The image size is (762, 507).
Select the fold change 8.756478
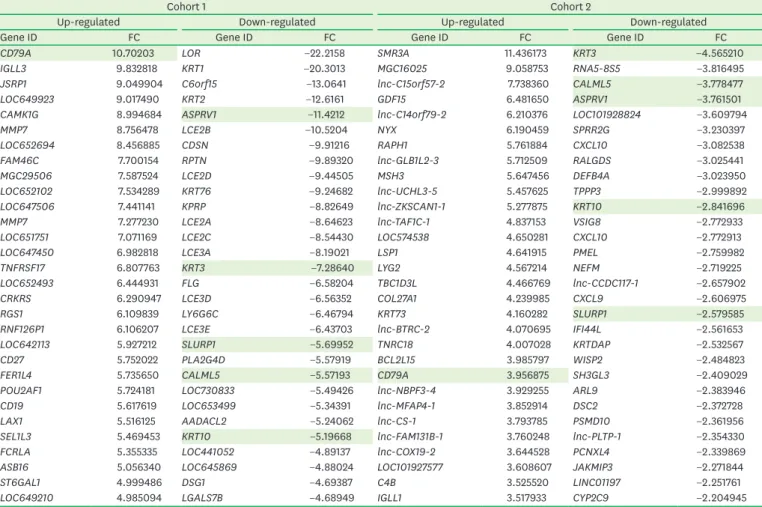pos(138,130)
